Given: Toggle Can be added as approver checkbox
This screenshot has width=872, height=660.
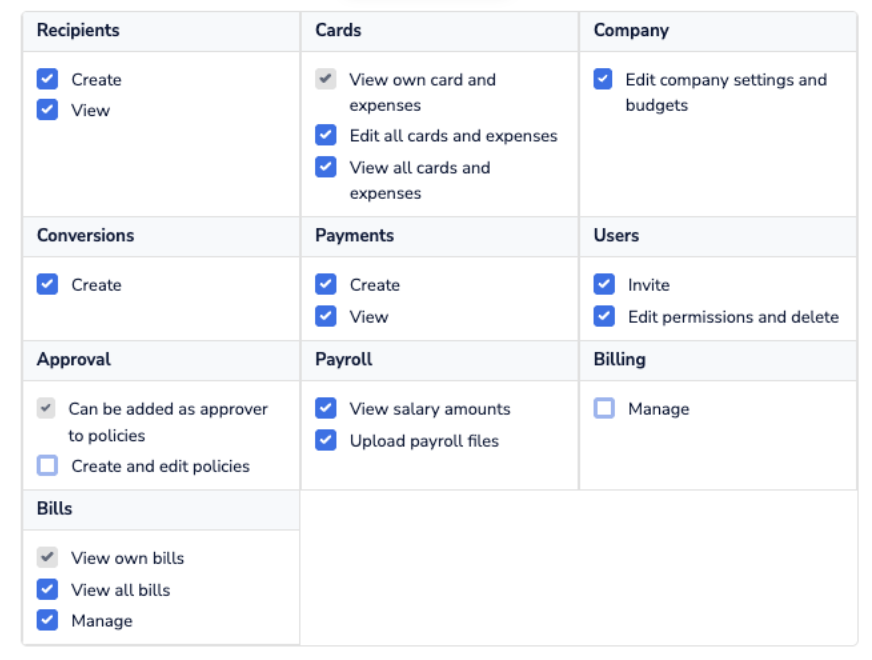Looking at the screenshot, I should tap(46, 408).
